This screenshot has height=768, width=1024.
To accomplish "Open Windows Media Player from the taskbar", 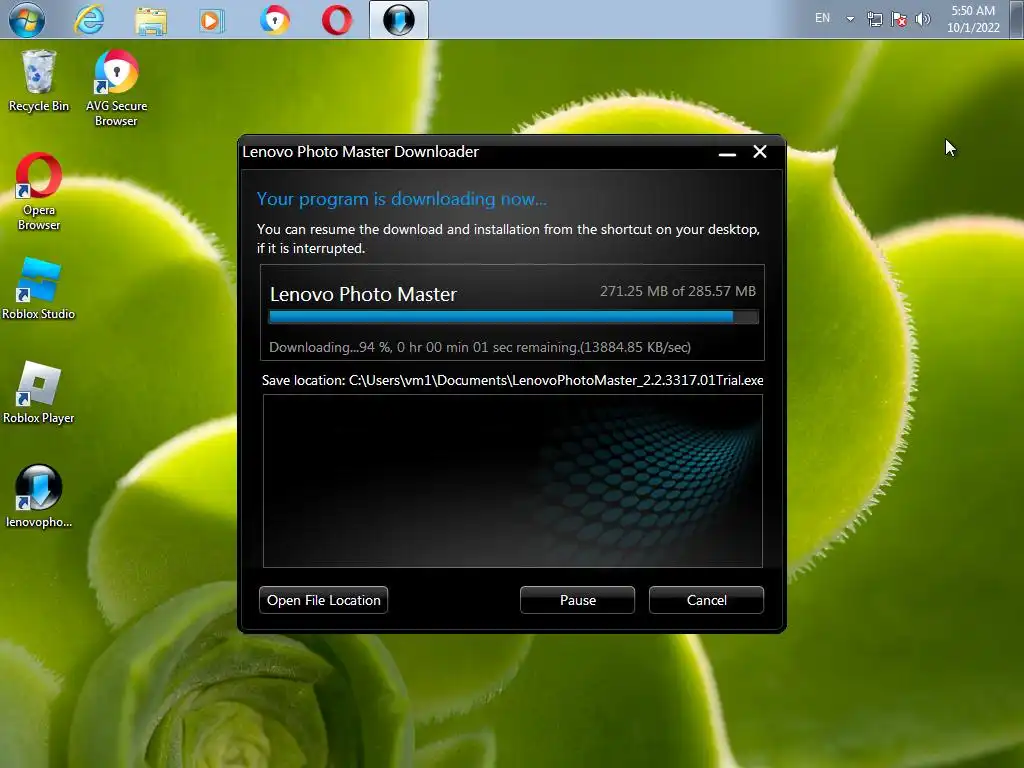I will coord(211,20).
